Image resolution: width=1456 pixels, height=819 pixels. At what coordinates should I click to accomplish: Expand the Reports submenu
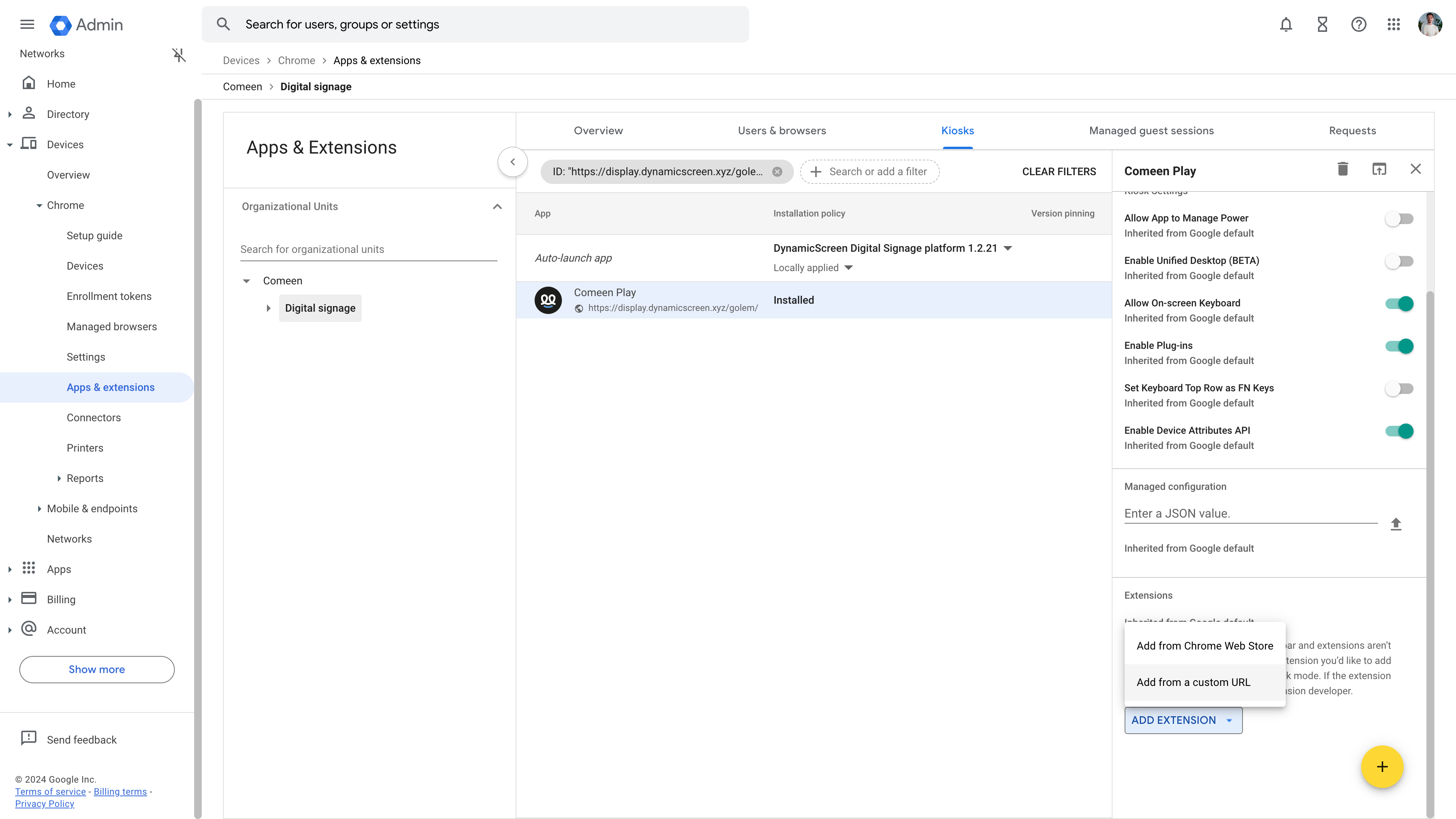click(x=59, y=478)
